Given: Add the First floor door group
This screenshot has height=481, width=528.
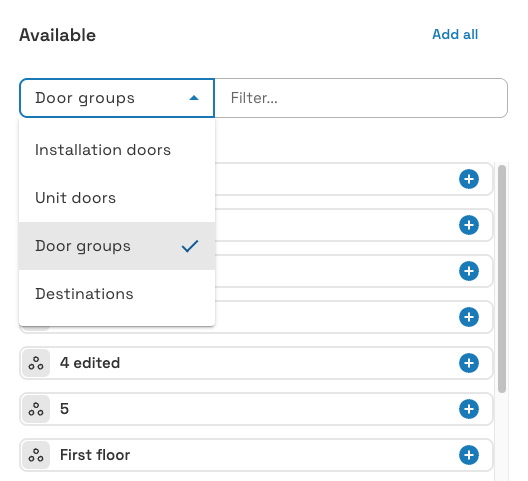Looking at the screenshot, I should [469, 455].
